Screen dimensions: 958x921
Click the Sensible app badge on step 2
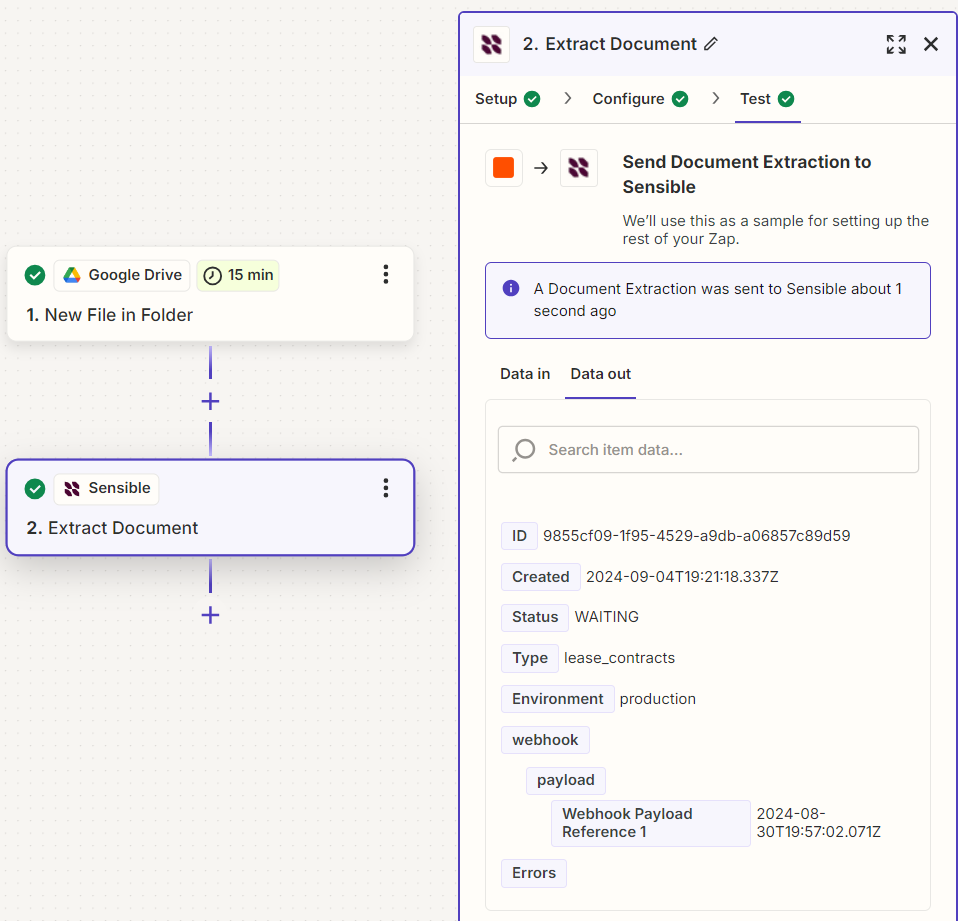106,488
